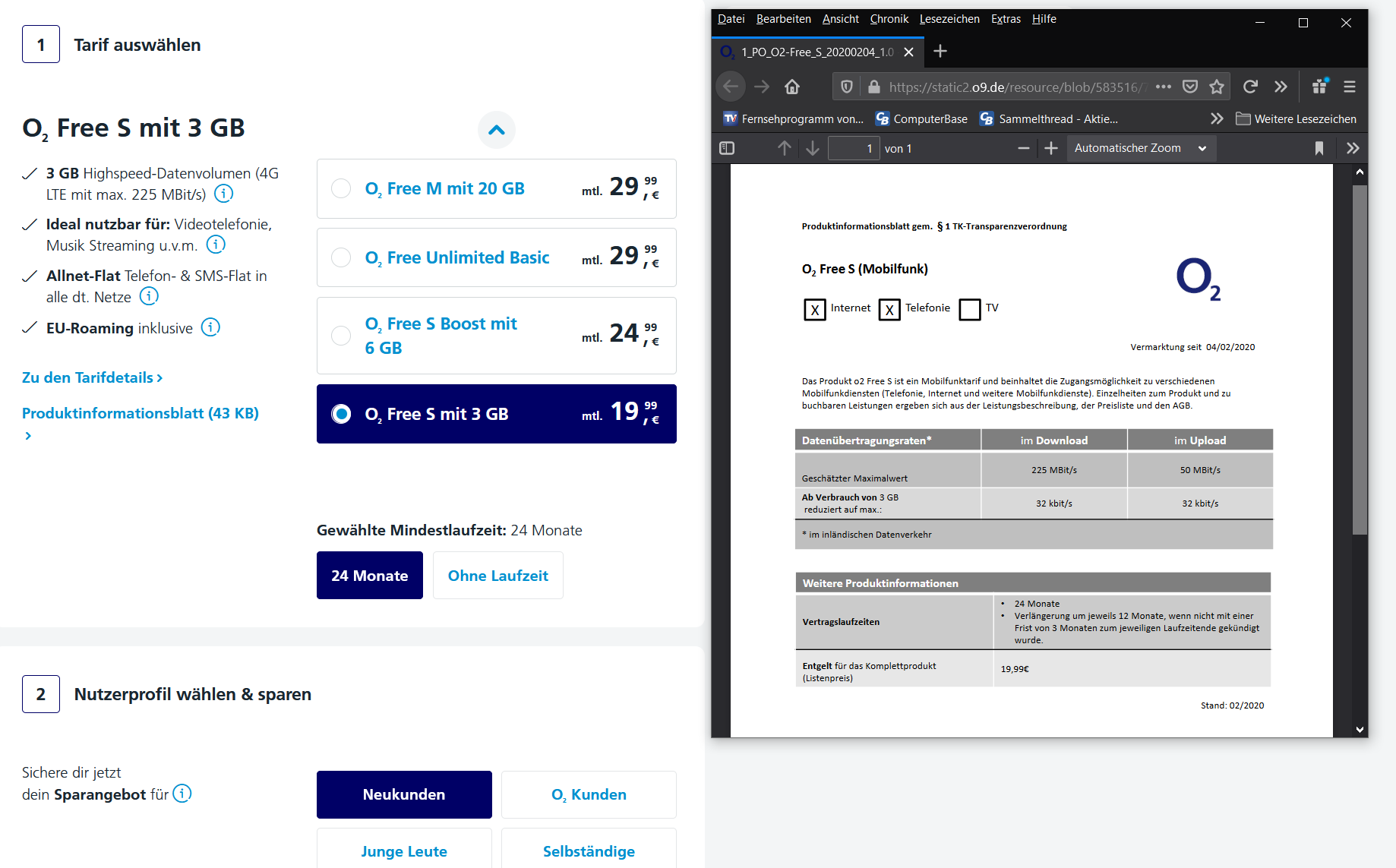Click the PDF viewer bookmark current view icon
The width and height of the screenshot is (1396, 868).
click(x=1319, y=148)
